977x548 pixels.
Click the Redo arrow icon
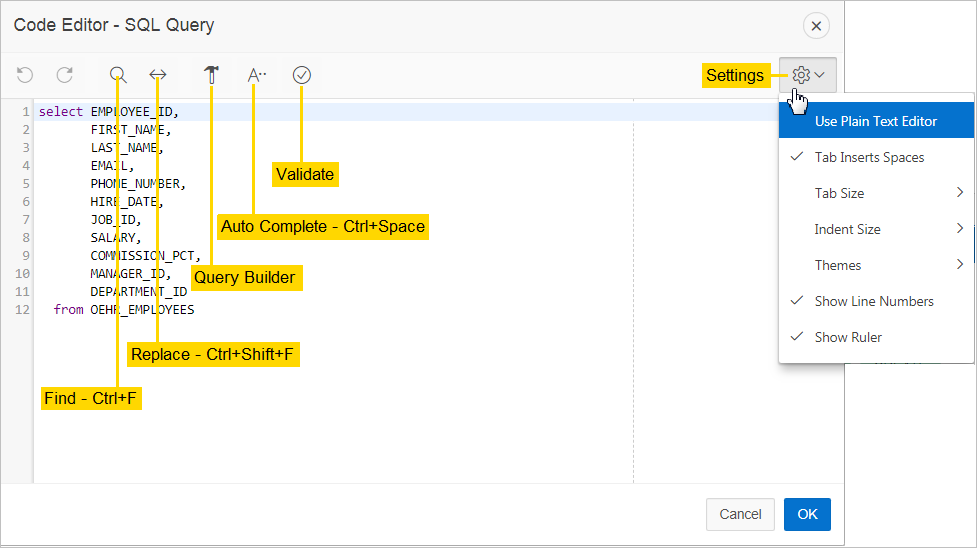(x=65, y=75)
